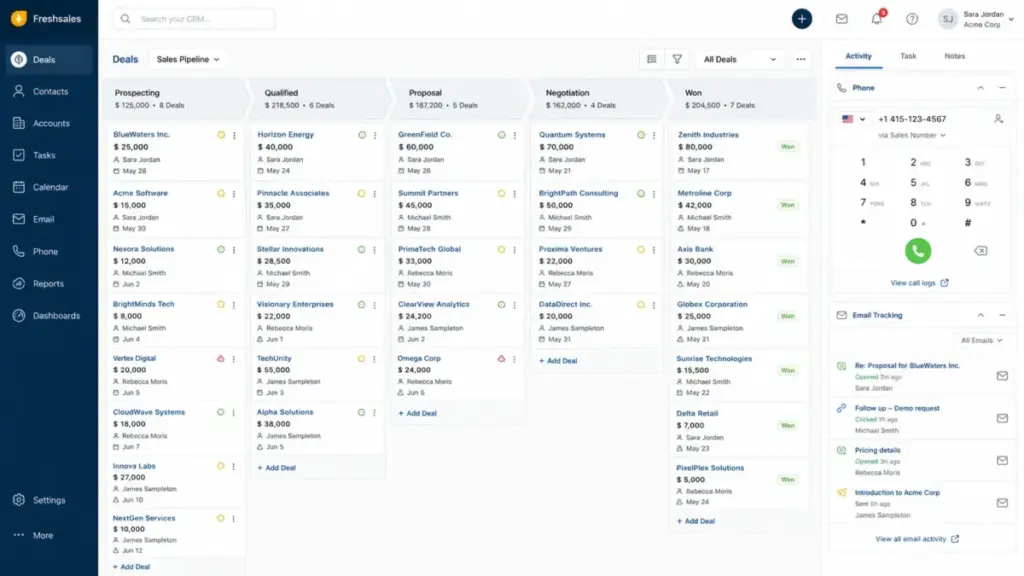
Task: Open notifications bell icon
Action: (876, 19)
